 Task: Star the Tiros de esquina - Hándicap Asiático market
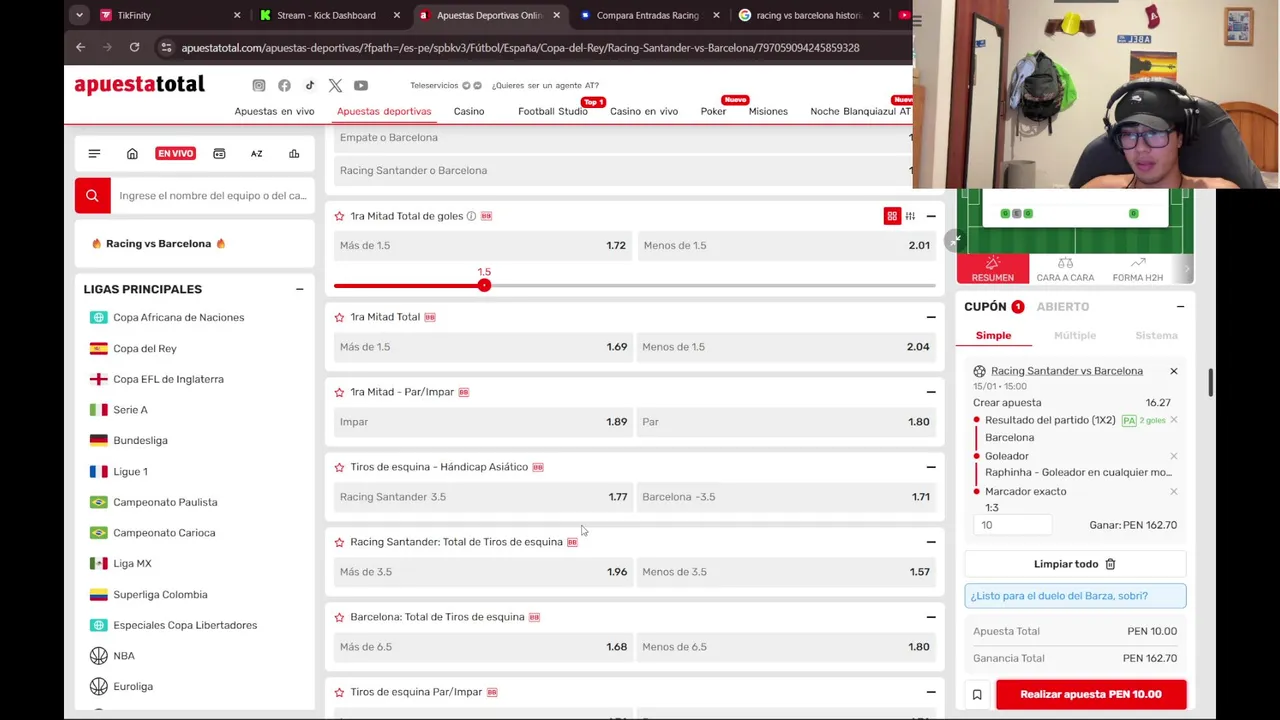[340, 467]
